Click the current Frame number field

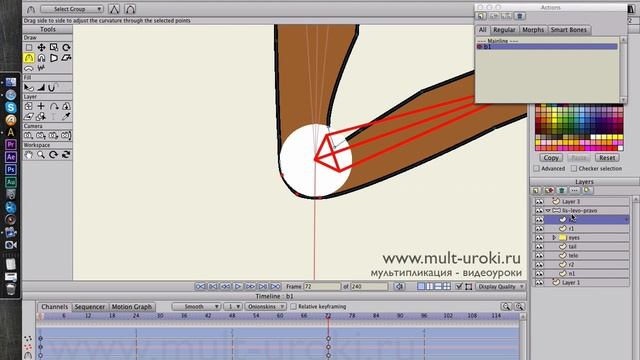coord(322,287)
